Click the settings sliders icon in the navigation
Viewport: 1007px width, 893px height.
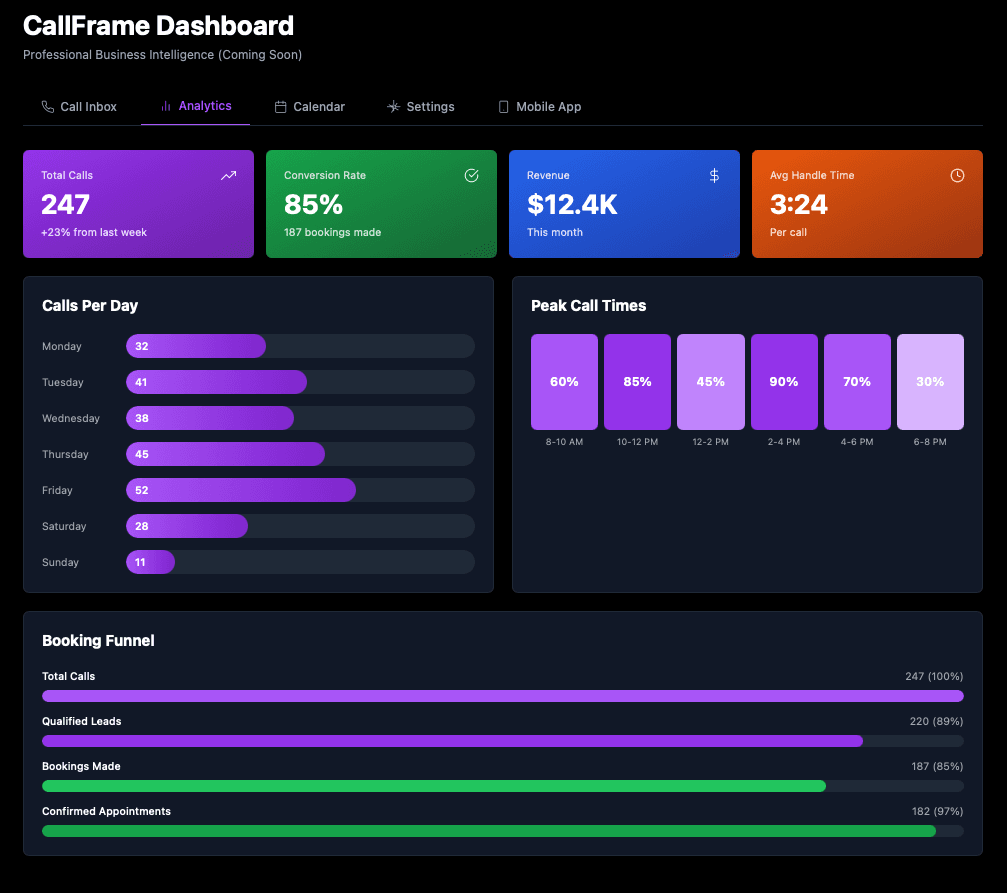393,106
